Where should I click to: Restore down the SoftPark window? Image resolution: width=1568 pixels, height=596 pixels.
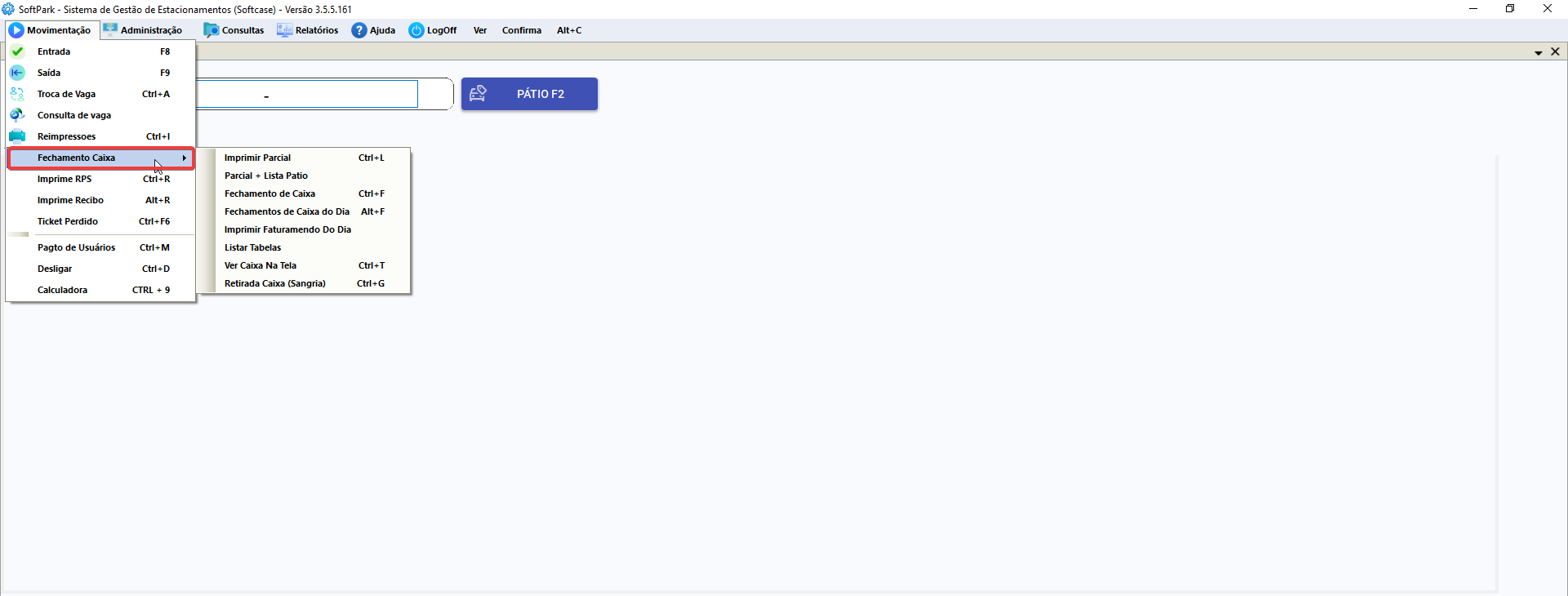point(1510,9)
